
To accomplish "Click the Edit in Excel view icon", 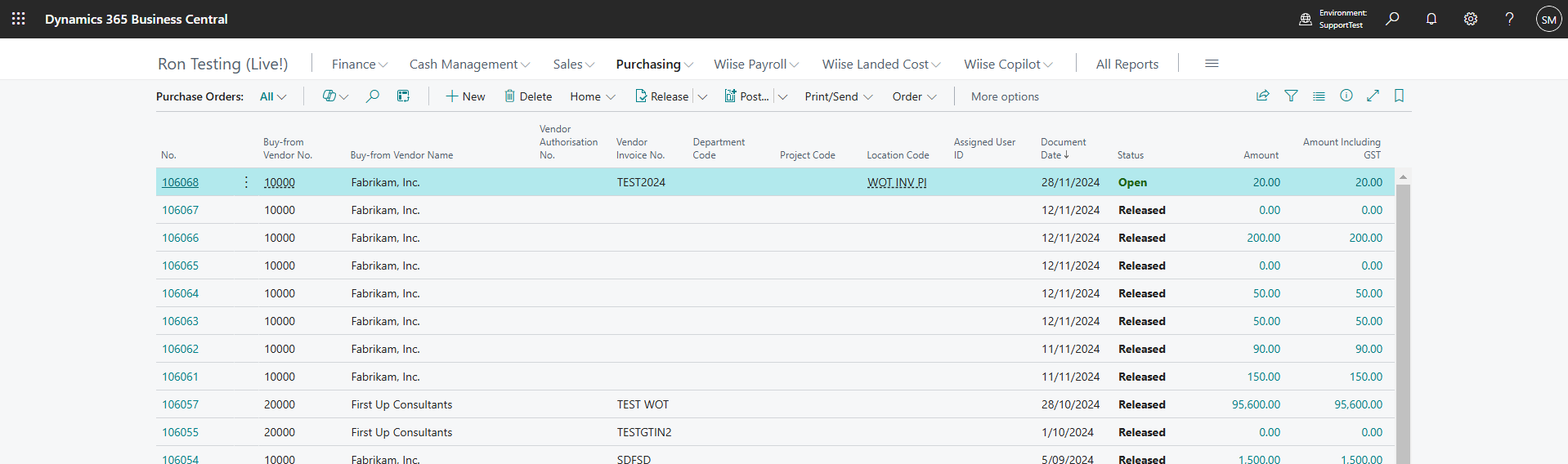I will 403,96.
